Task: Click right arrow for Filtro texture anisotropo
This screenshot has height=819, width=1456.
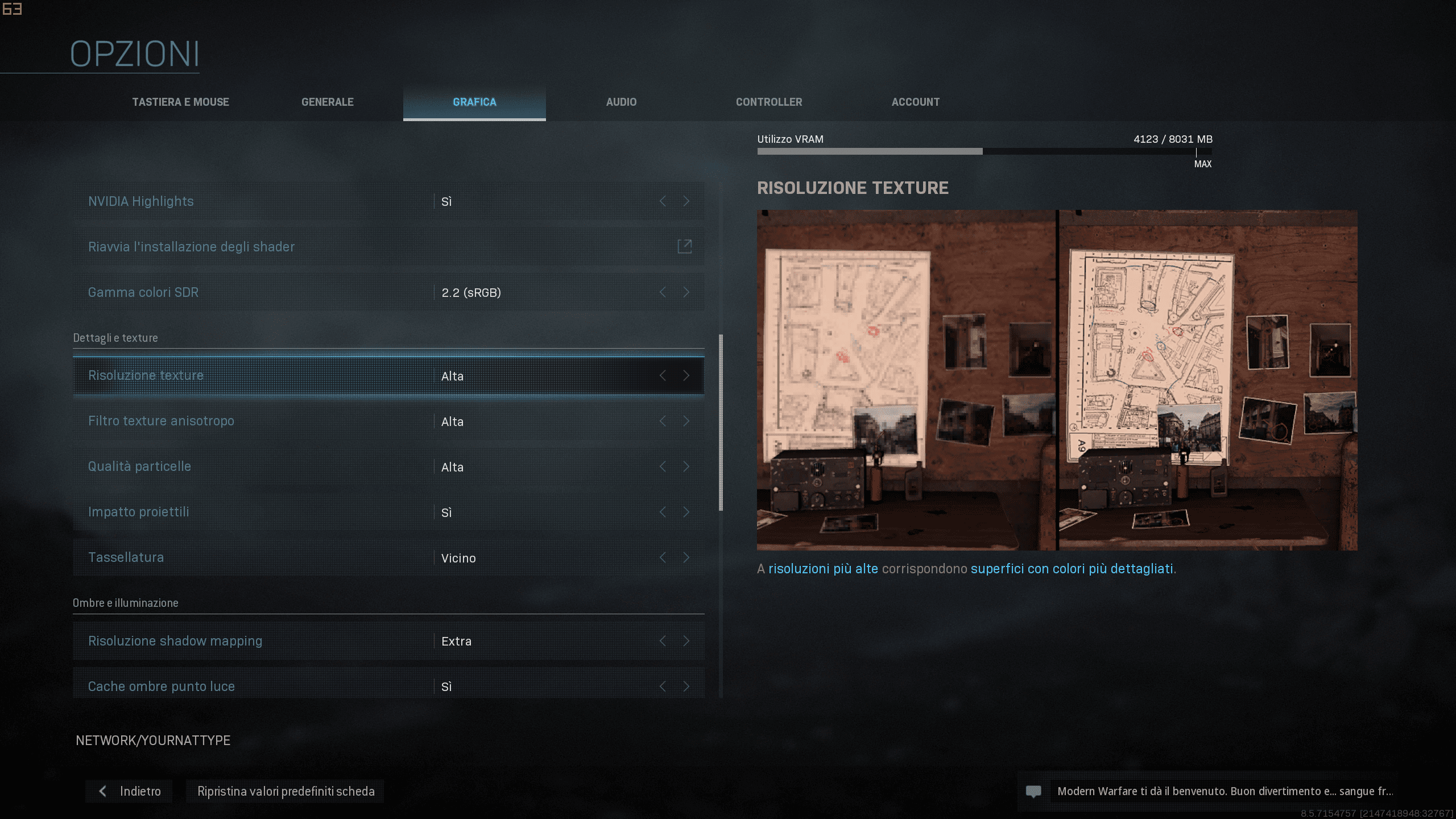Action: 686,421
